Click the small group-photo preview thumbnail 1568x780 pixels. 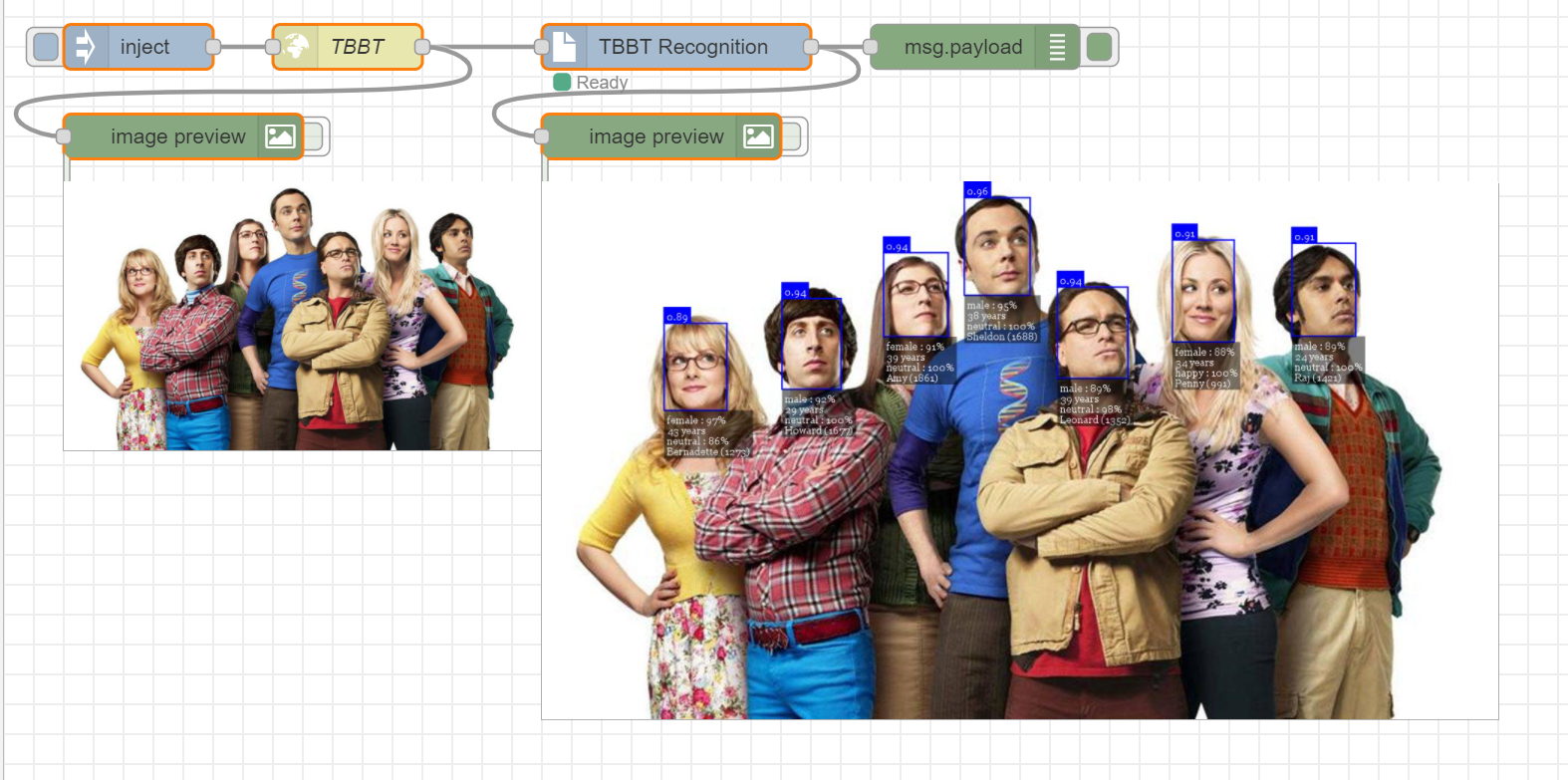point(302,316)
